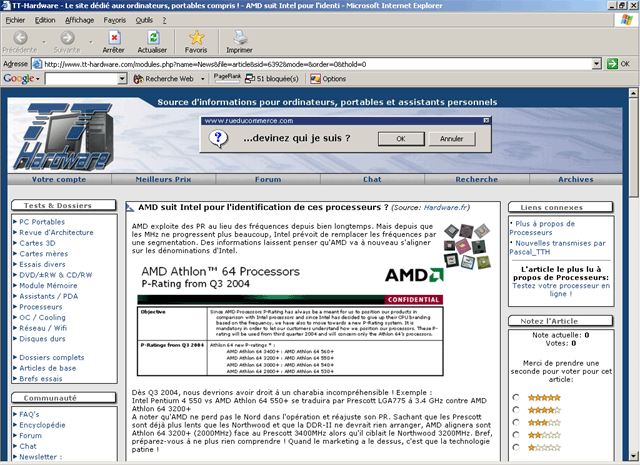Image resolution: width=640 pixels, height=465 pixels.
Task: Open the Archives navigation tab
Action: [576, 179]
